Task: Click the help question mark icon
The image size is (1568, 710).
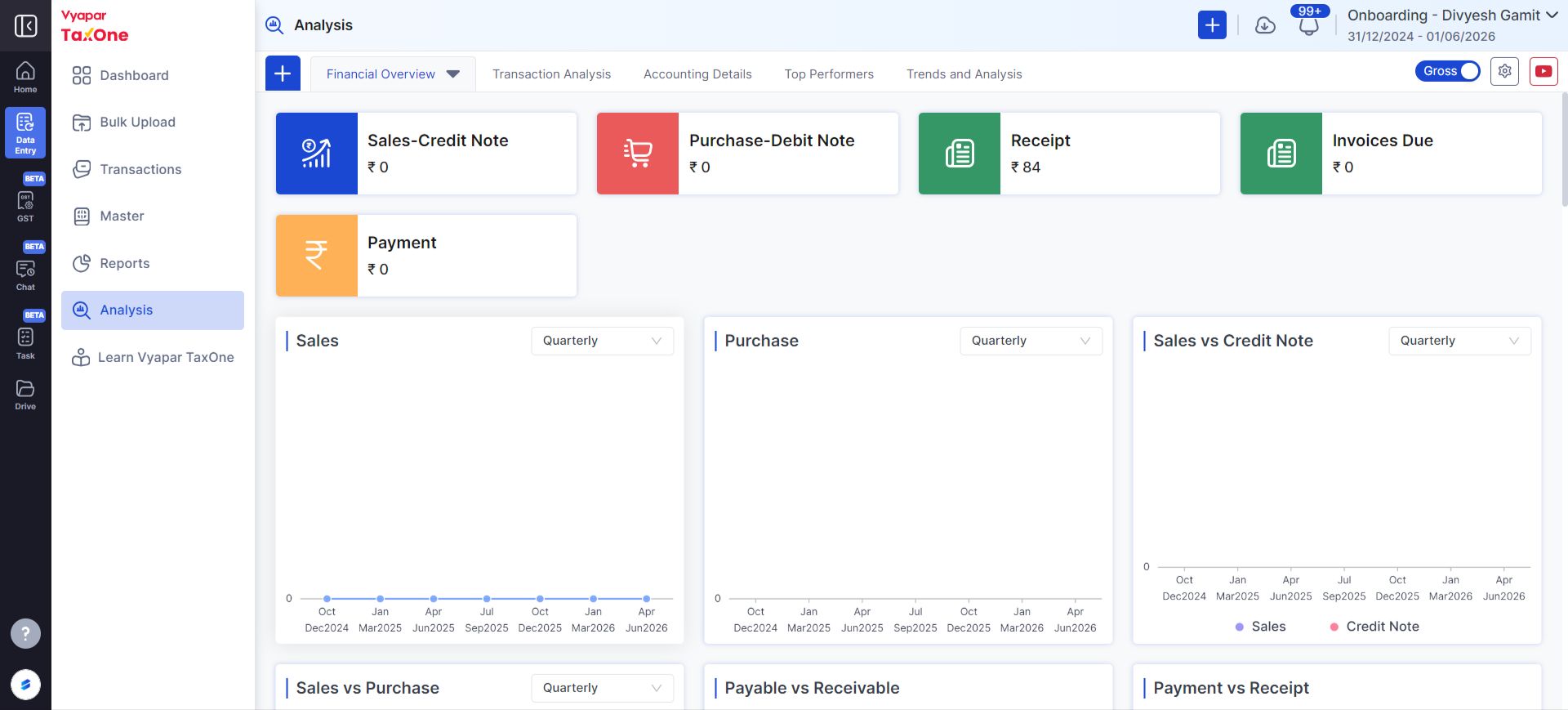Action: click(25, 633)
